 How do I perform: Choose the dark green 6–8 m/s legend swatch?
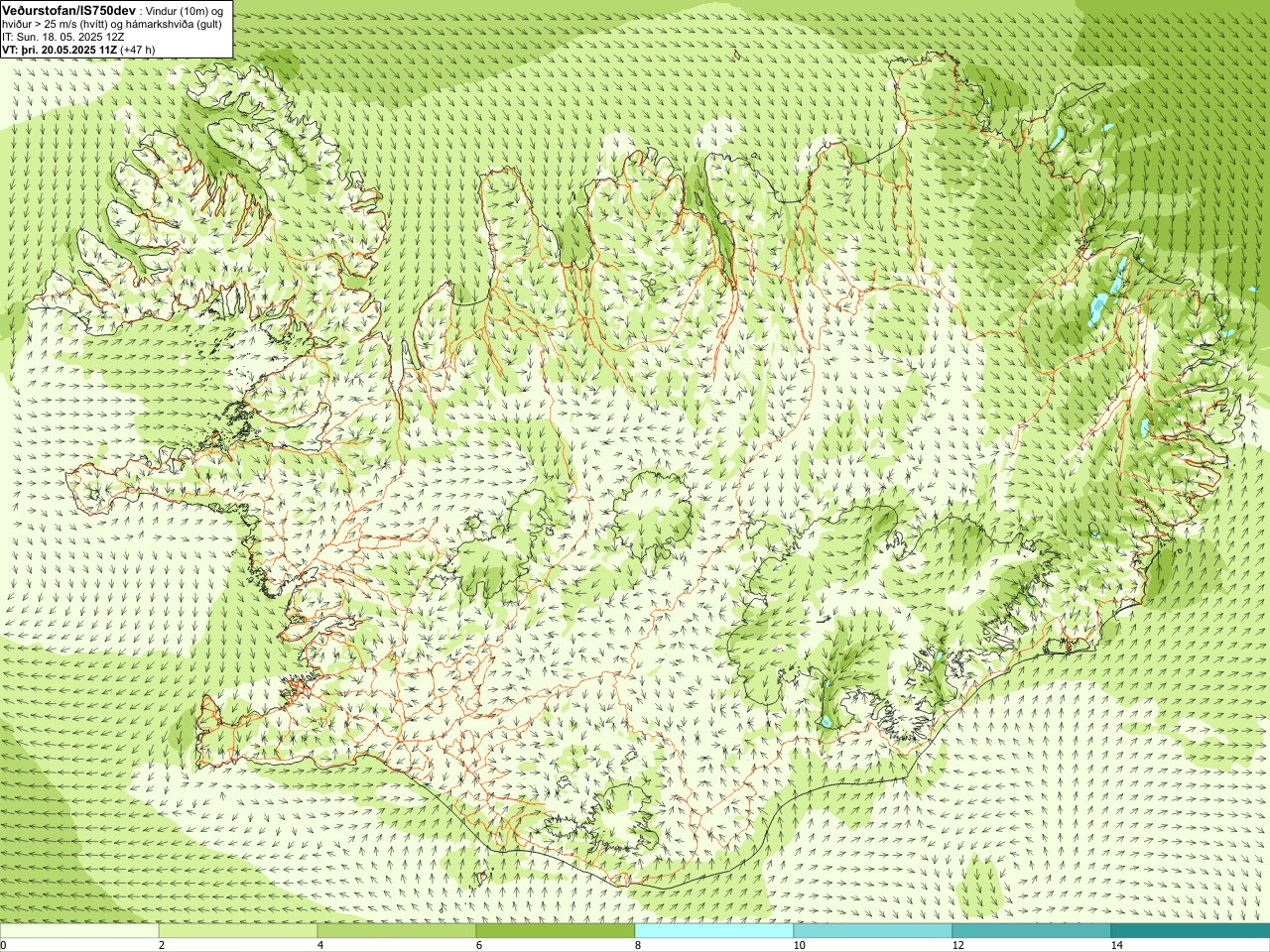(x=556, y=931)
